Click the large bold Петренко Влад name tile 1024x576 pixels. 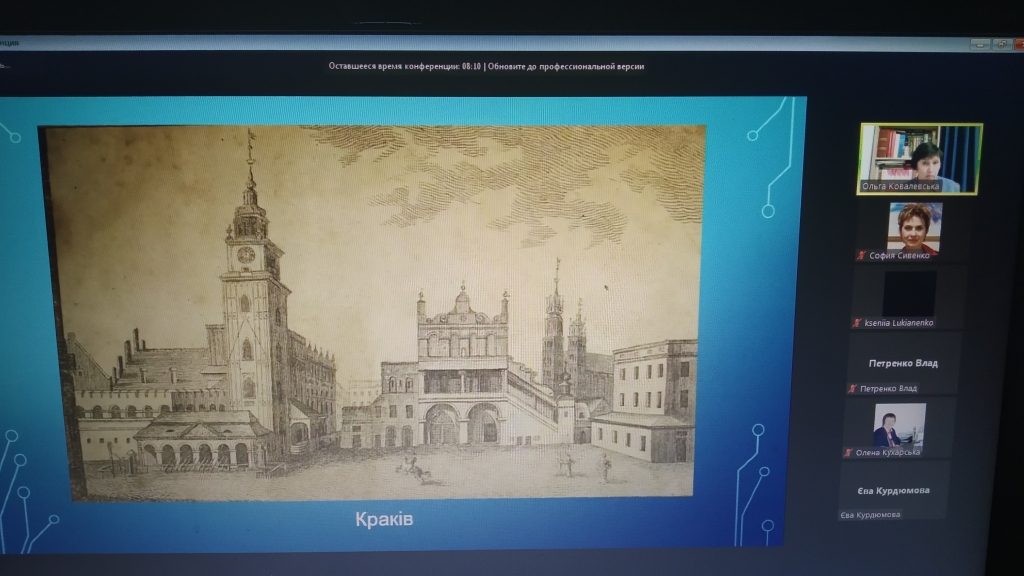point(903,363)
